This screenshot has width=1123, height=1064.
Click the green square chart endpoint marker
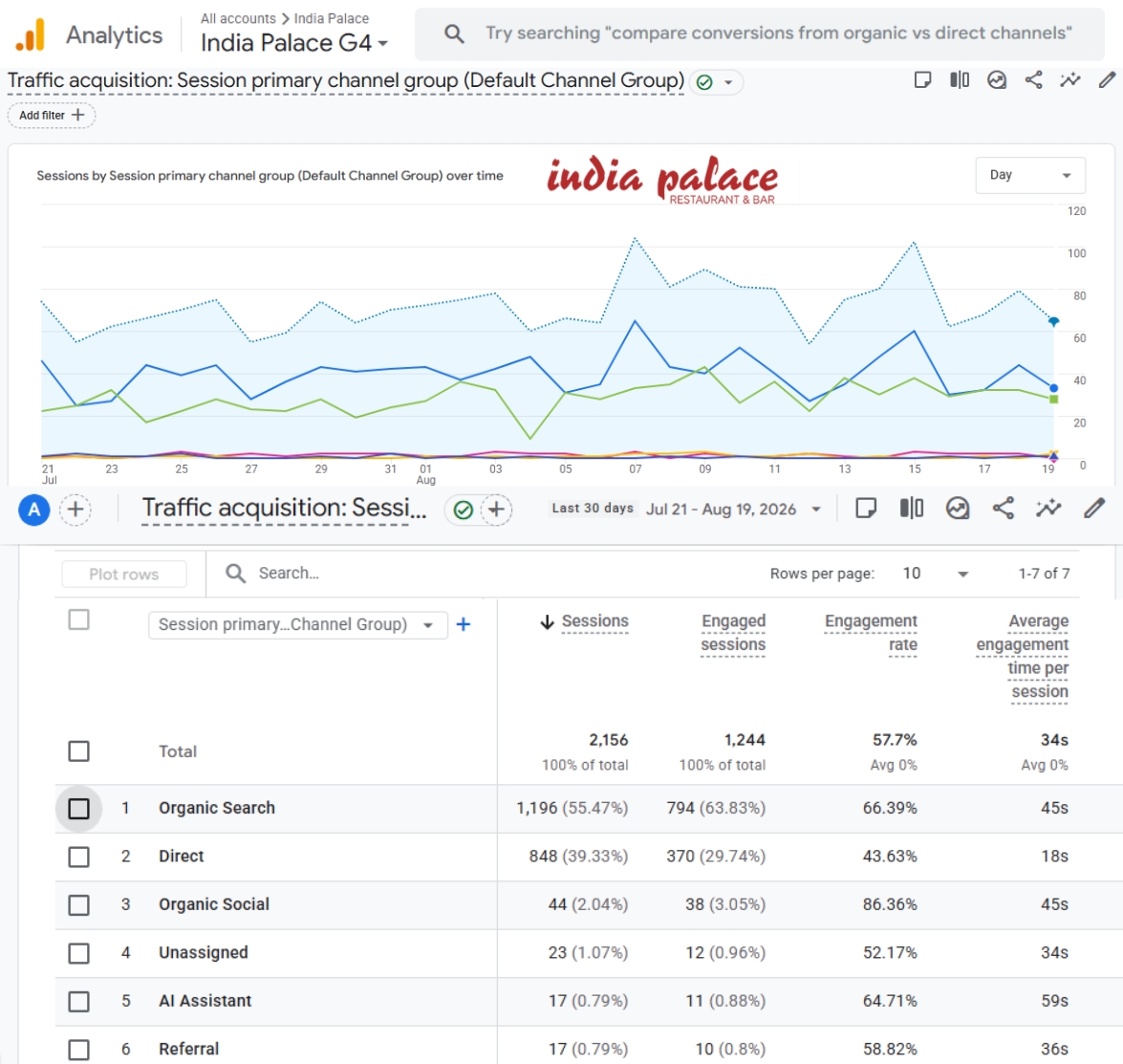(1053, 399)
